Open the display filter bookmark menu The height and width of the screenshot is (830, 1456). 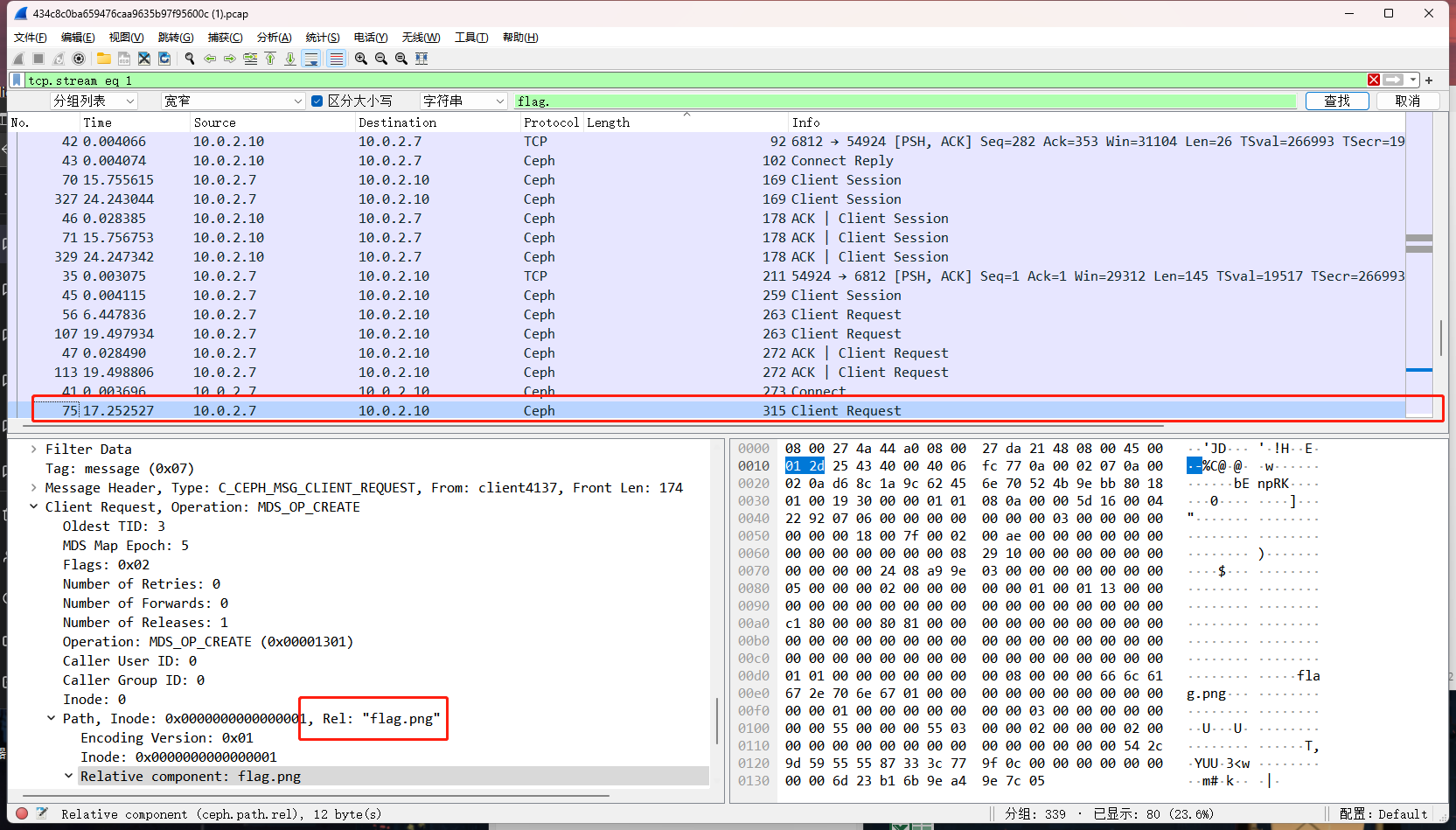[x=17, y=80]
